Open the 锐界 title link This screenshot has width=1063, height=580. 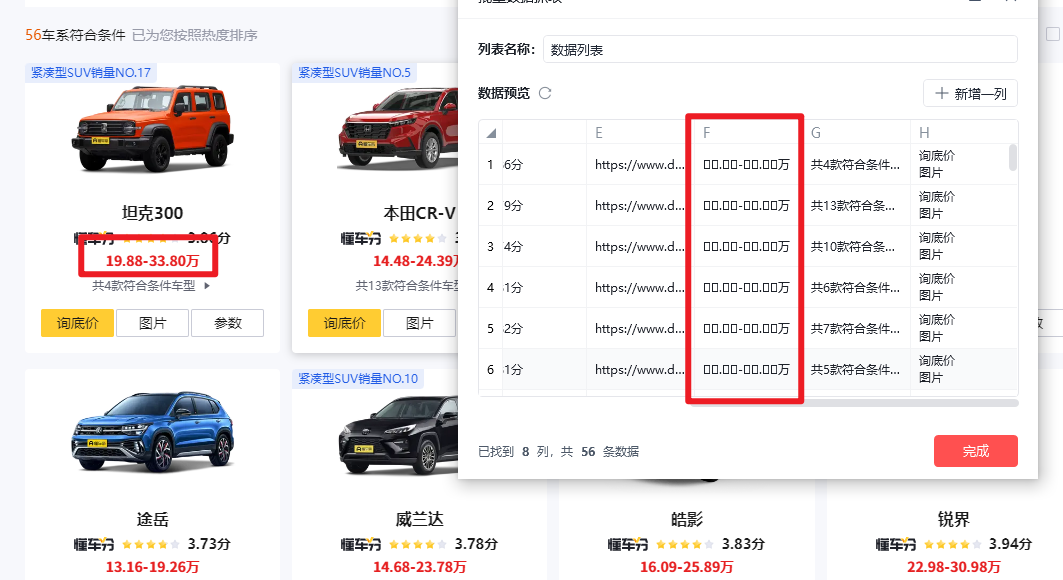(x=954, y=520)
